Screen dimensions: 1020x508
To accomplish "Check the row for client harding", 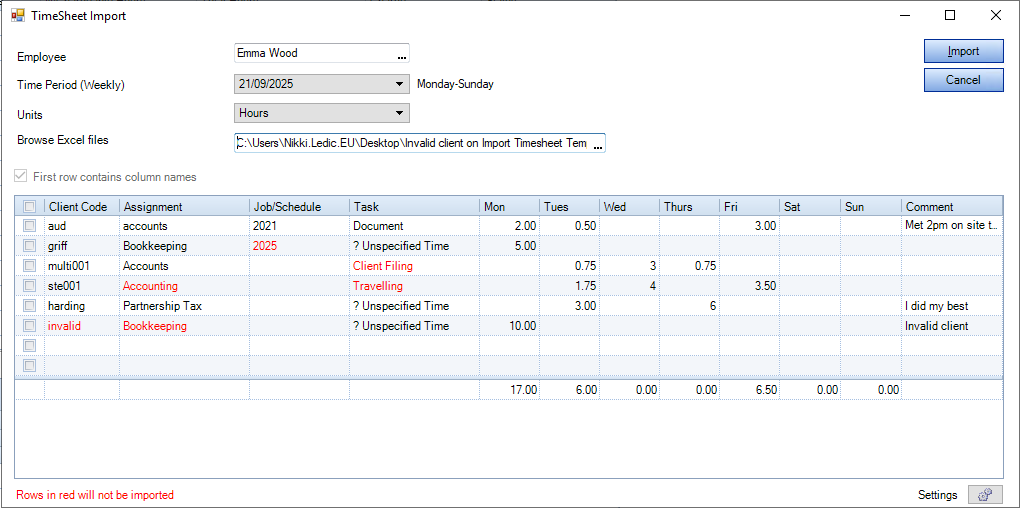I will pos(29,306).
